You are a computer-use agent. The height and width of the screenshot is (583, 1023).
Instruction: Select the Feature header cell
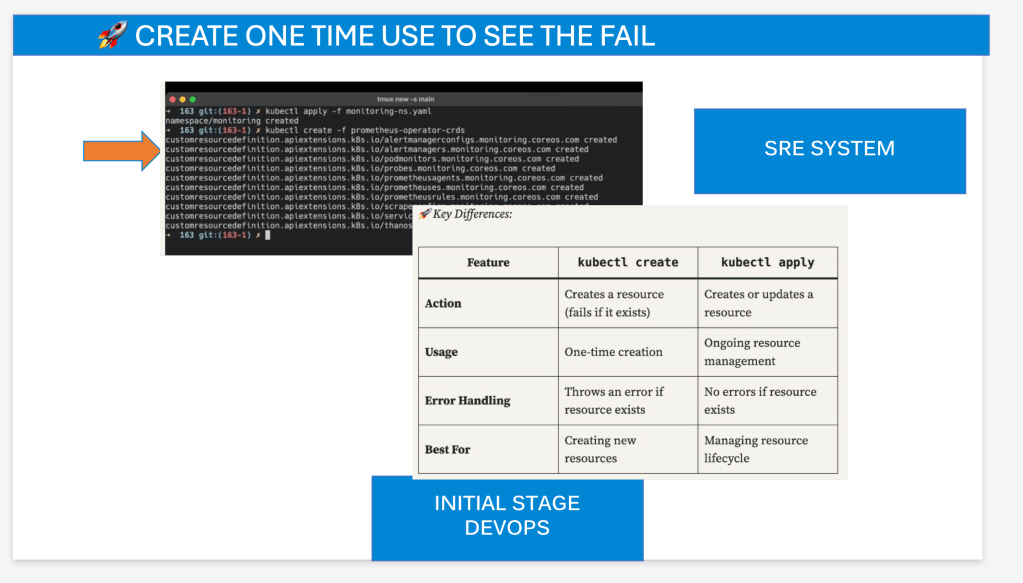coord(488,262)
